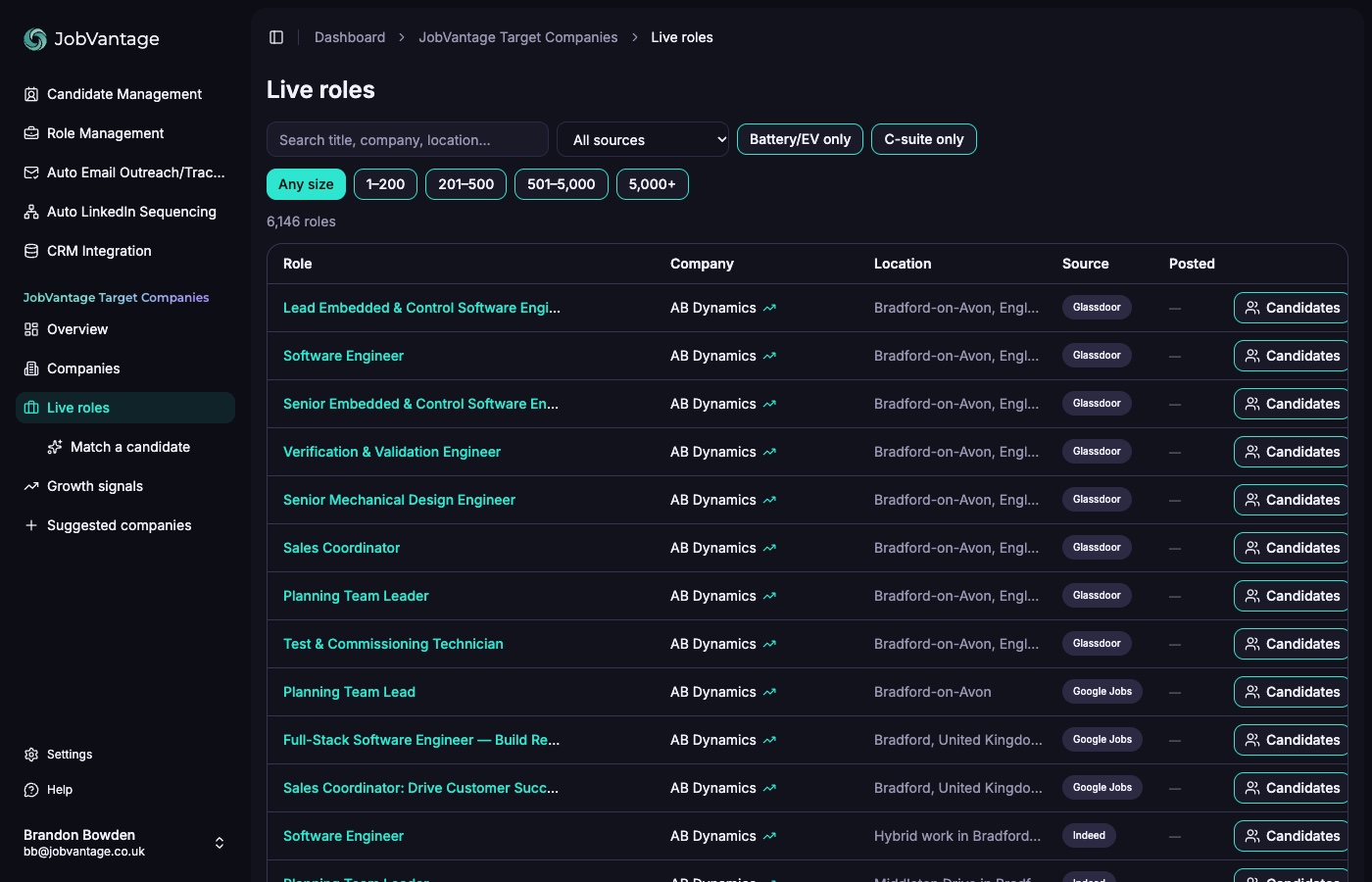This screenshot has width=1372, height=882.
Task: Open Senior Embedded & Control Software role
Action: pyautogui.click(x=420, y=404)
